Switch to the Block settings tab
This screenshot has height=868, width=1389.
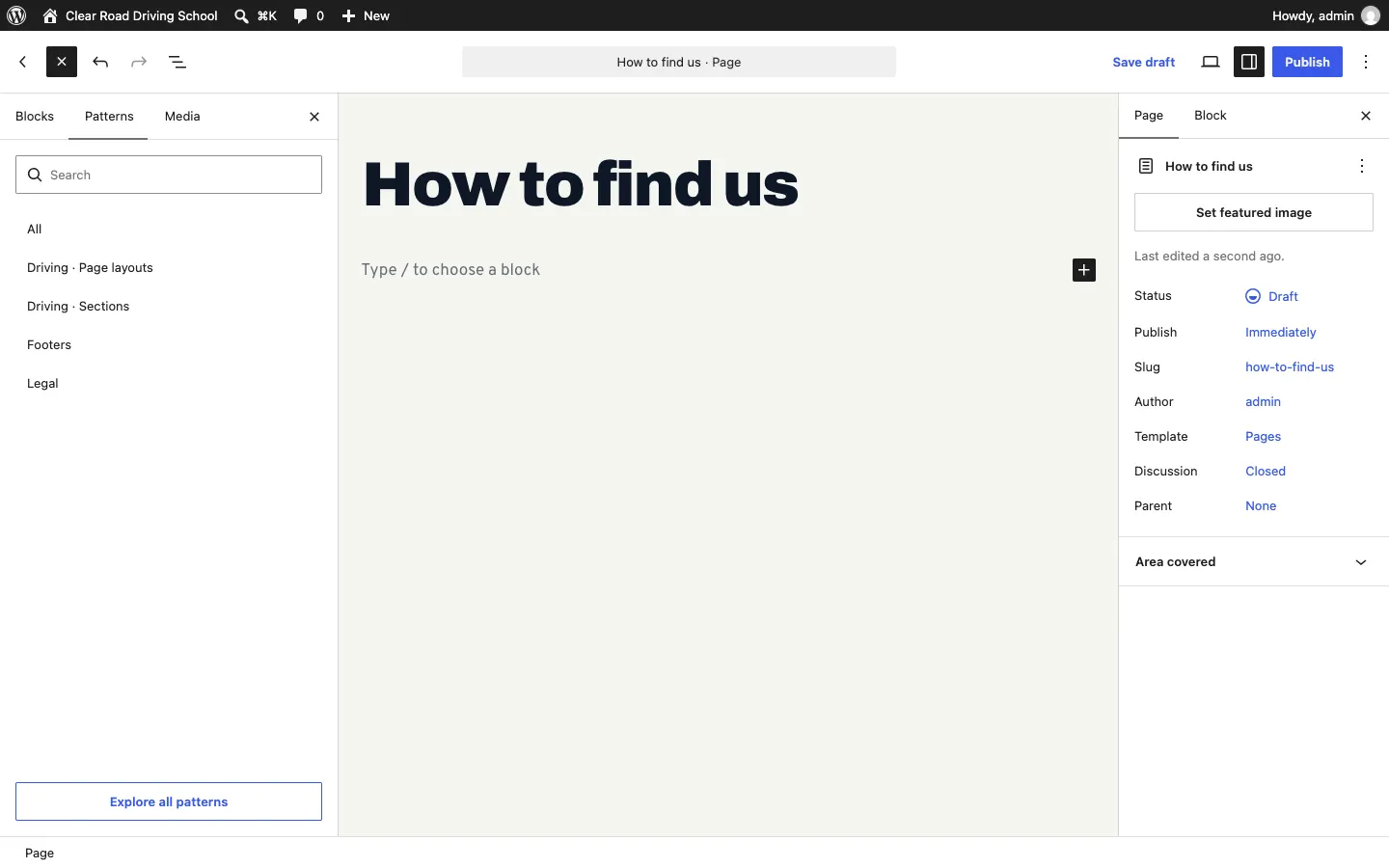(x=1211, y=116)
